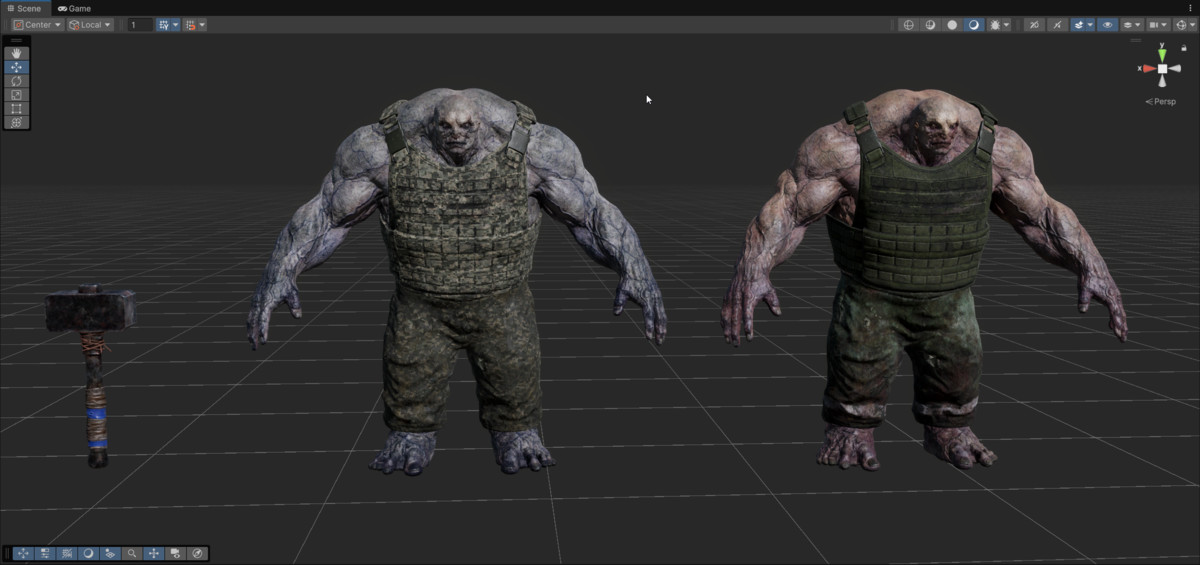This screenshot has width=1200, height=565.
Task: Toggle scene effects button
Action: tap(1079, 25)
